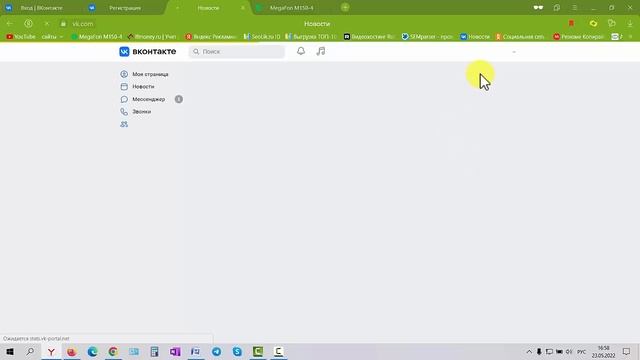Open Мессенджер in the sidebar
Screen dimensions: 640x360
149,99
